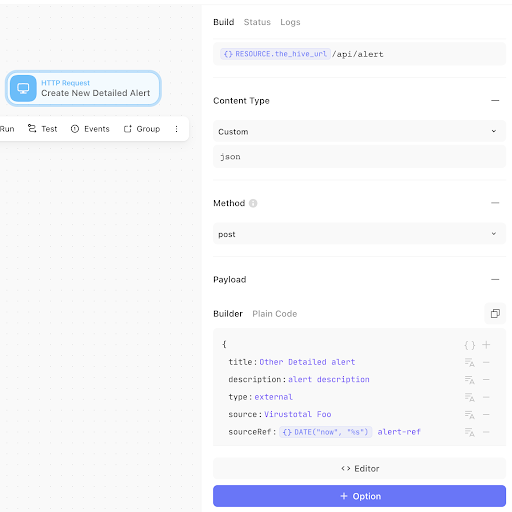Viewport: 512px width, 512px height.
Task: Switch to the Status tab
Action: [x=257, y=22]
